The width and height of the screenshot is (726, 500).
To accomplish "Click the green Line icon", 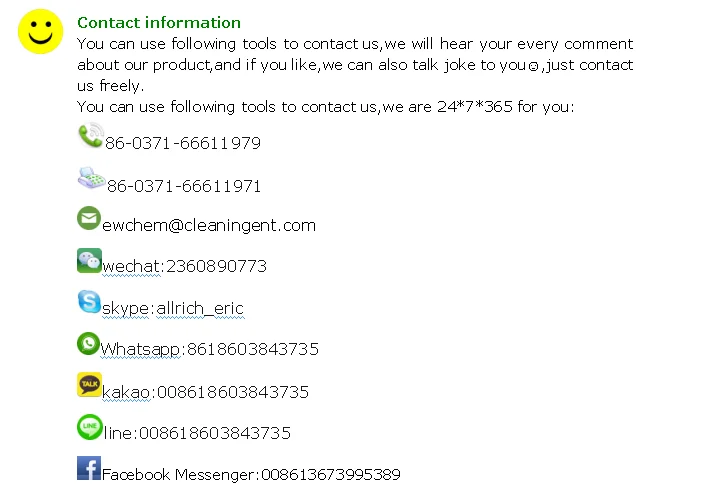I will (89, 427).
